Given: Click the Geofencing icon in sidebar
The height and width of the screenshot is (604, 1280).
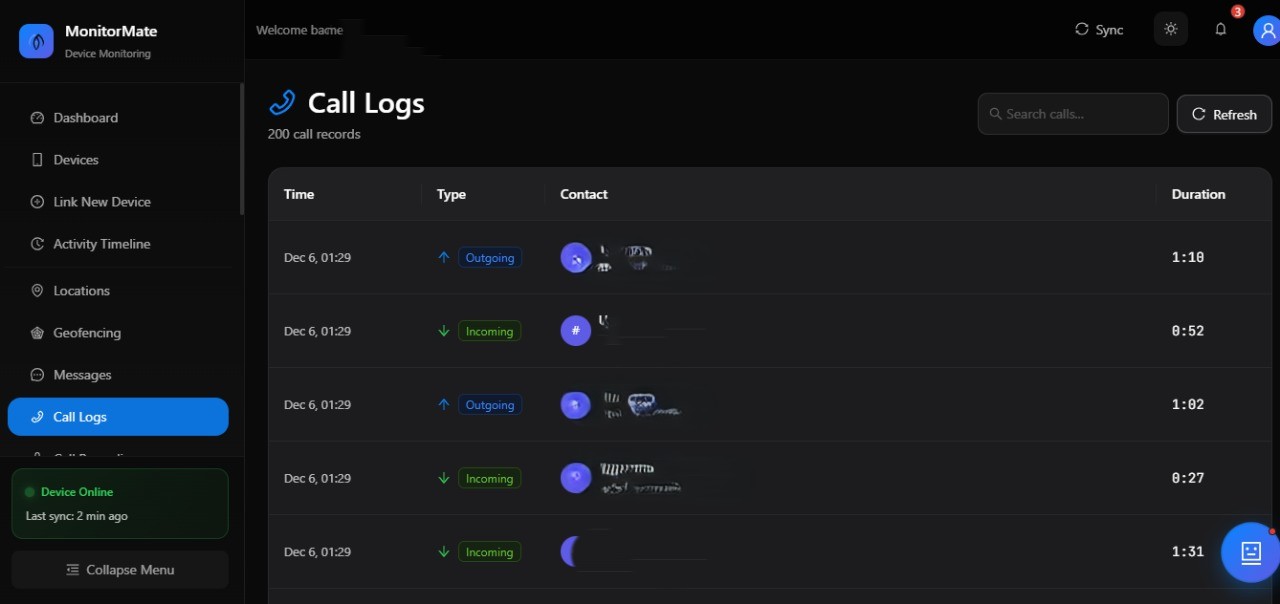Looking at the screenshot, I should (x=36, y=332).
